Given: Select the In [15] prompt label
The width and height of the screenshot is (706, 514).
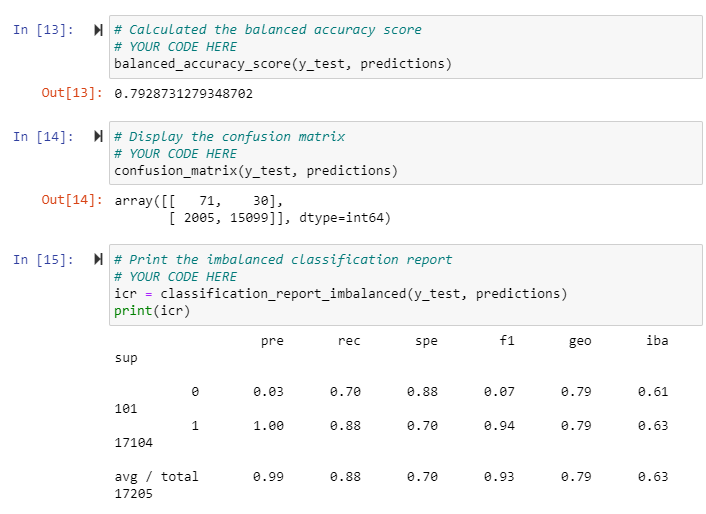Looking at the screenshot, I should [x=43, y=260].
